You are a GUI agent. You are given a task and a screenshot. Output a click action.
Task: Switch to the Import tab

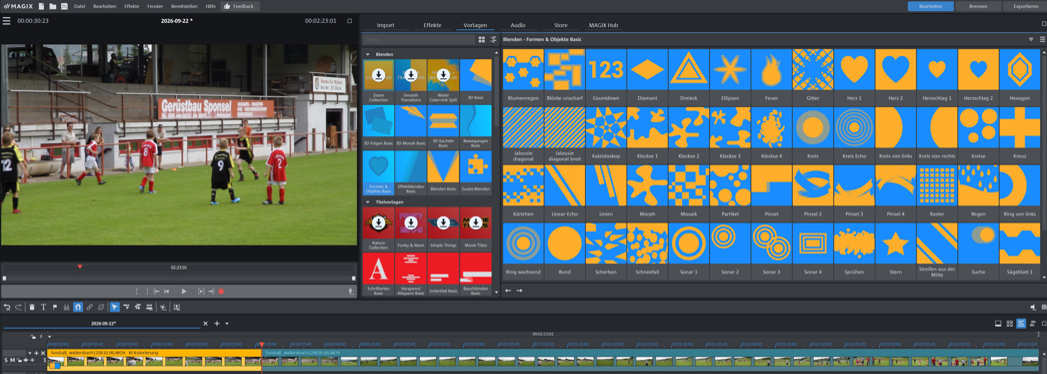coord(385,25)
